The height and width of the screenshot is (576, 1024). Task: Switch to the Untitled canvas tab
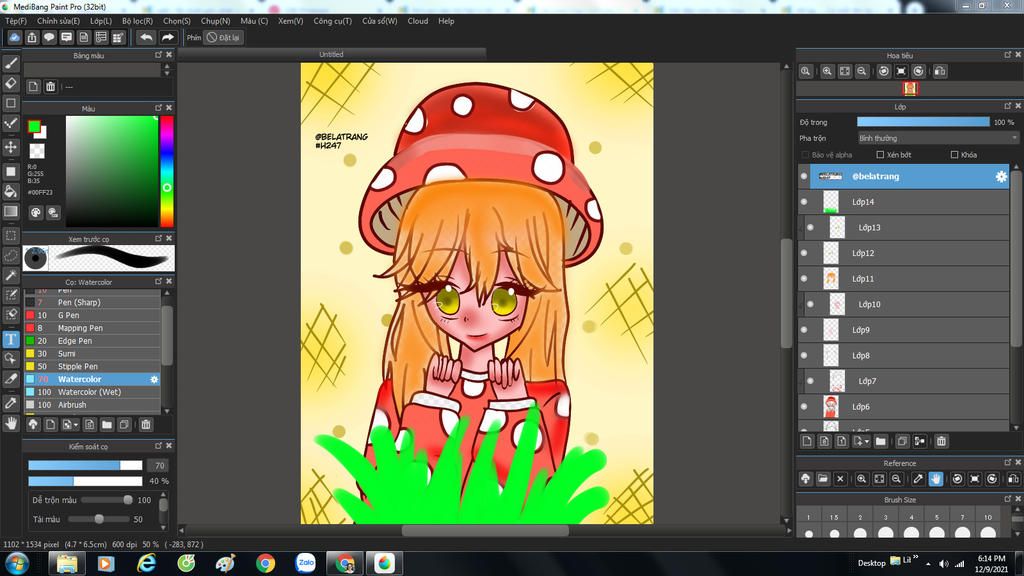[x=331, y=54]
